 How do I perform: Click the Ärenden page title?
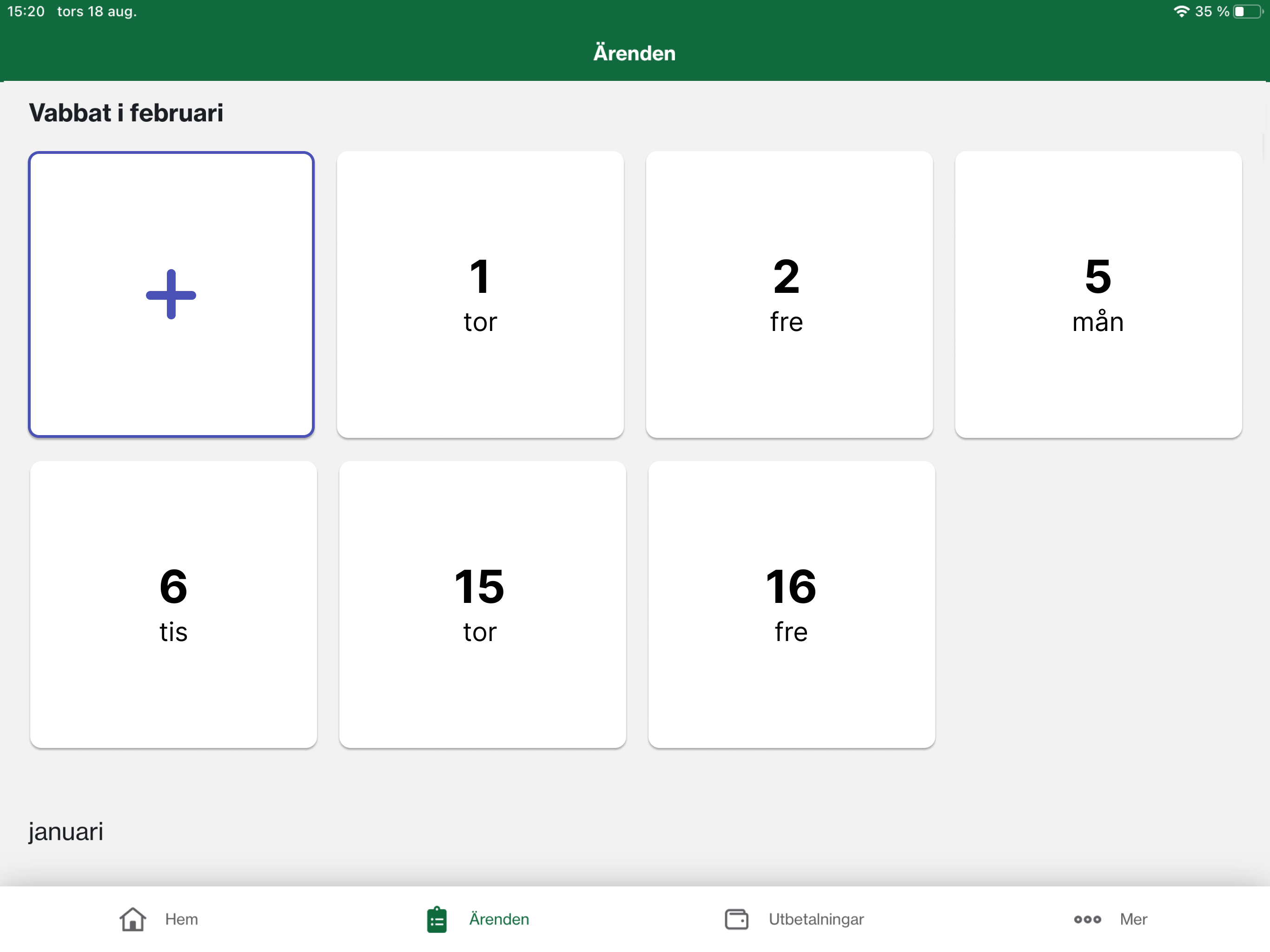(x=635, y=53)
